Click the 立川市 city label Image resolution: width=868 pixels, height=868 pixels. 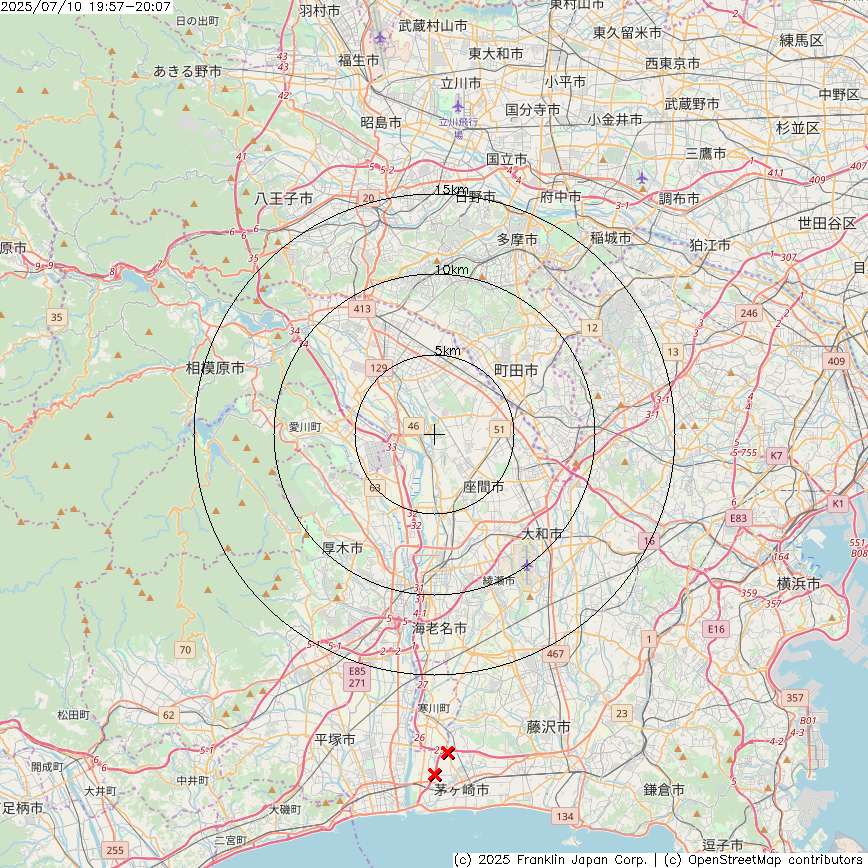pyautogui.click(x=461, y=84)
